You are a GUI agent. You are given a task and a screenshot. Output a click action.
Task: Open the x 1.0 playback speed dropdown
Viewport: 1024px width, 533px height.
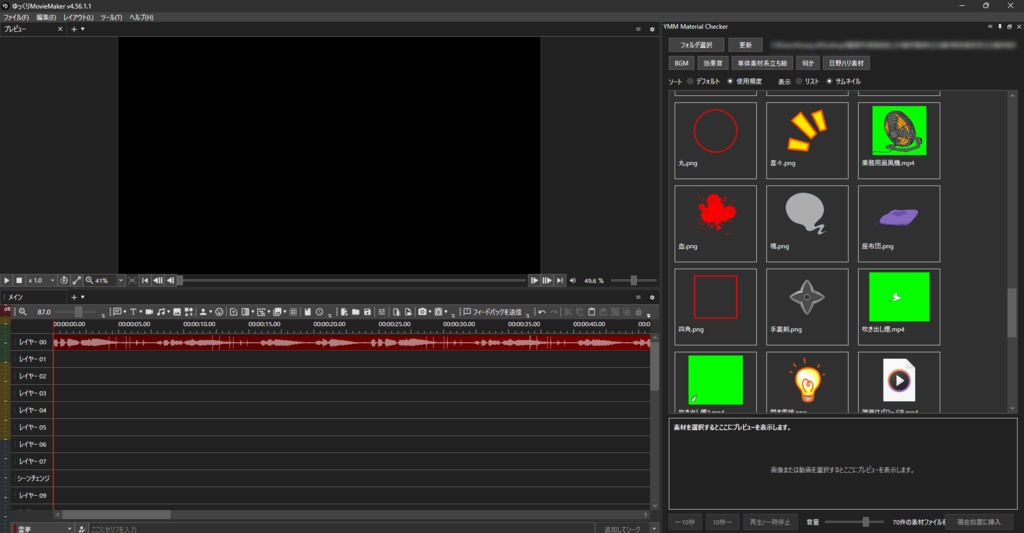click(41, 280)
